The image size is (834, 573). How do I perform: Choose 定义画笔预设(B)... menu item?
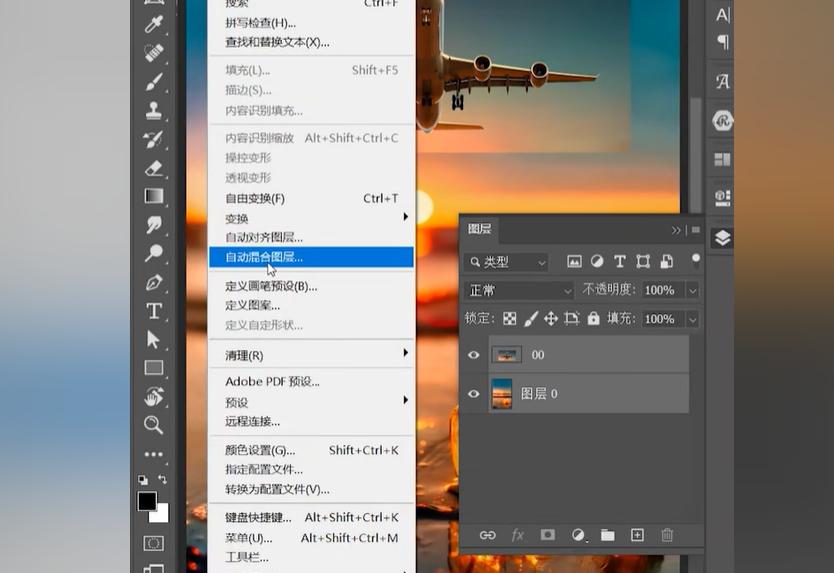pyautogui.click(x=311, y=286)
